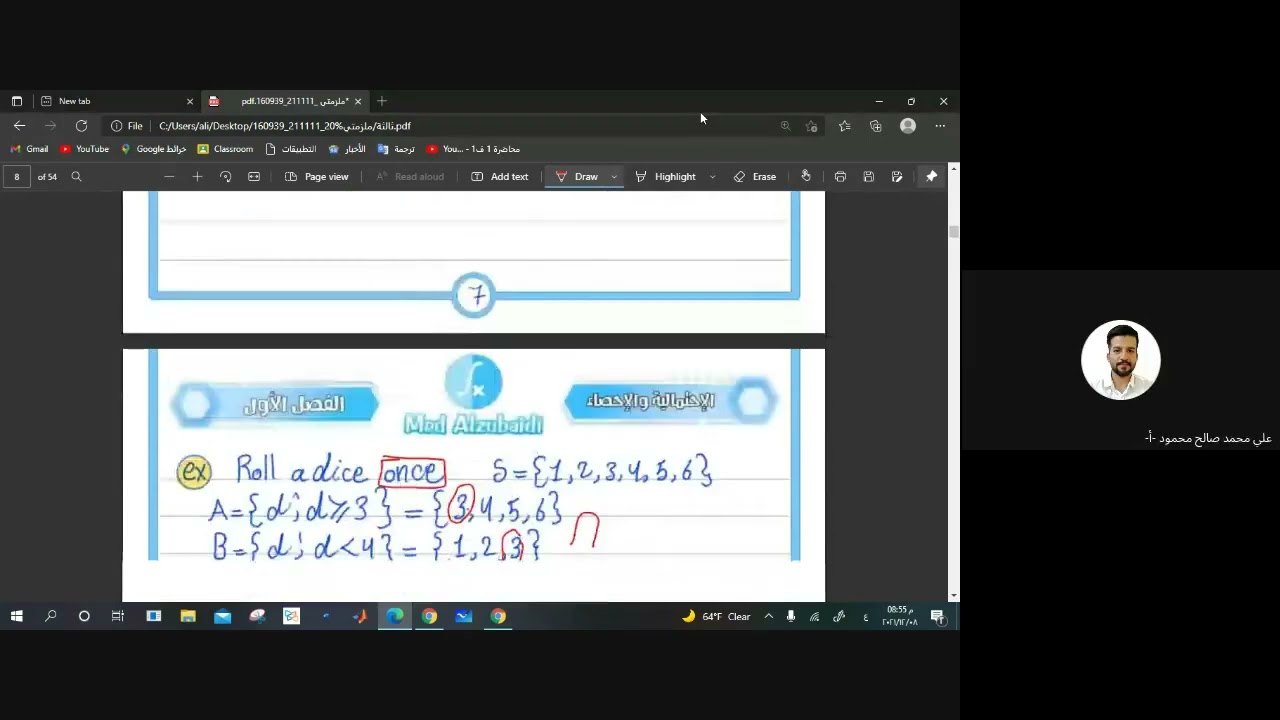Open Task View on taskbar
Image resolution: width=1280 pixels, height=720 pixels.
(118, 616)
